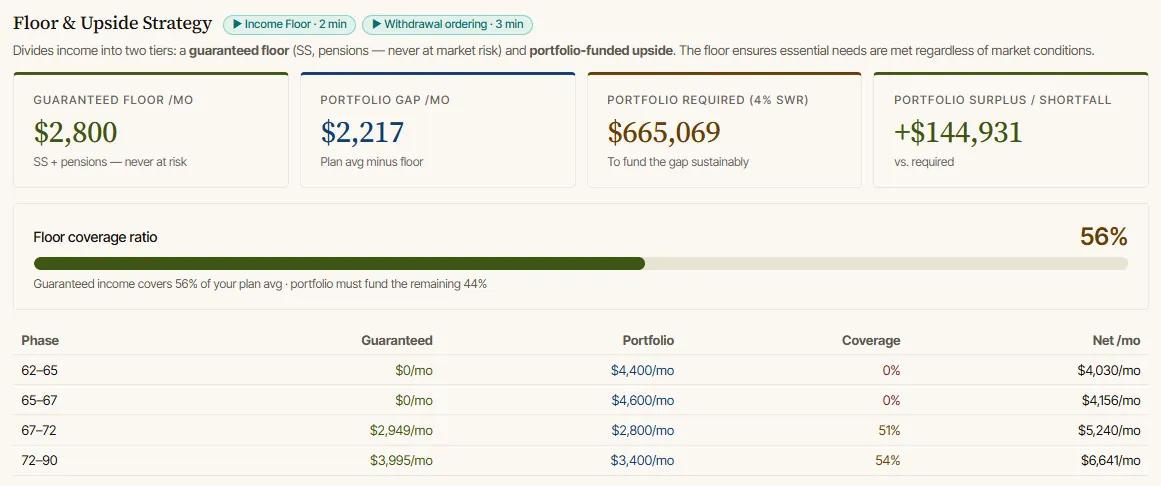Click 'To fund the gap sustainably' text
This screenshot has width=1161, height=486.
678,162
